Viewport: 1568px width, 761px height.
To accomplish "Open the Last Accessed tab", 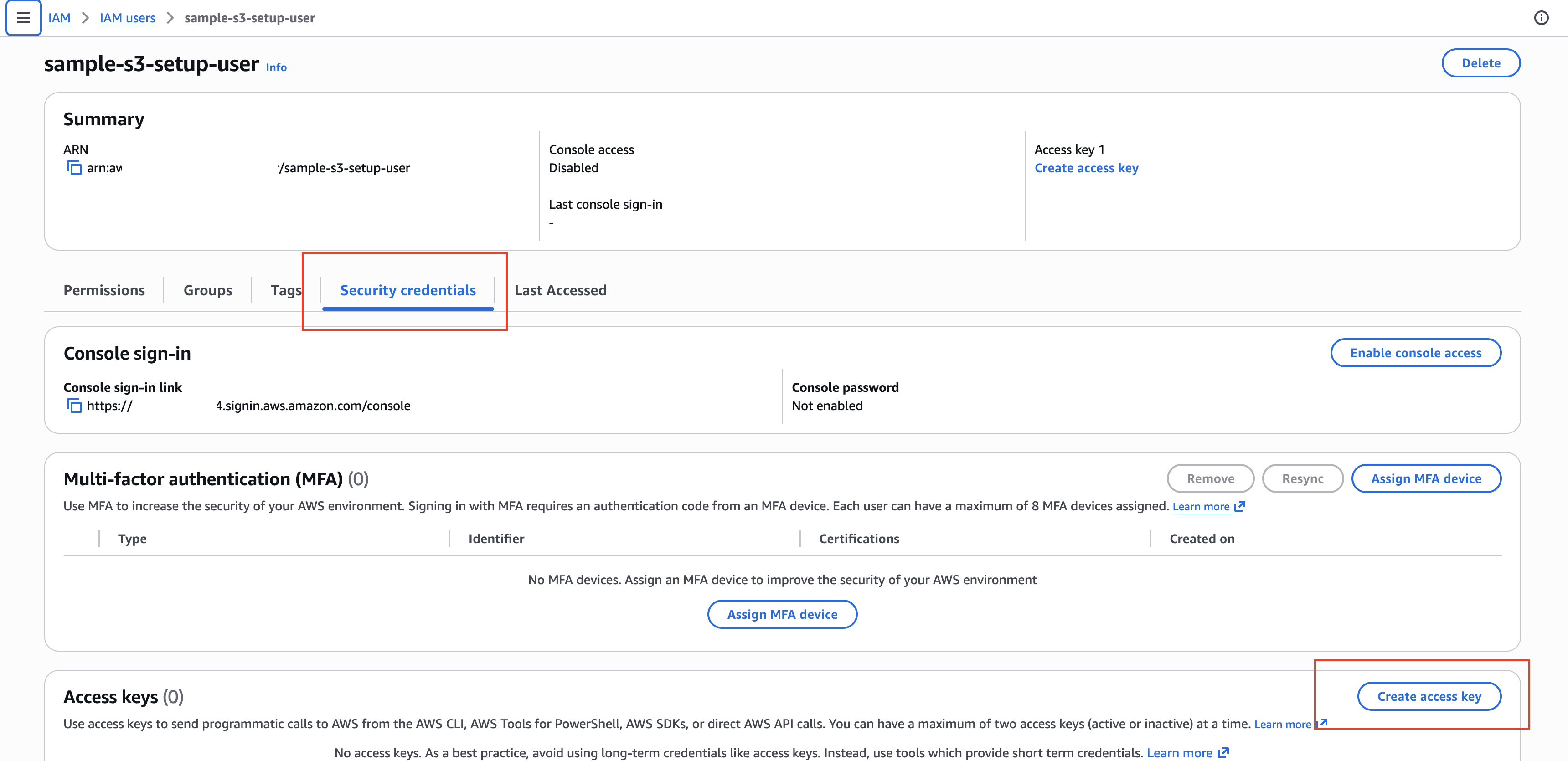I will 561,290.
